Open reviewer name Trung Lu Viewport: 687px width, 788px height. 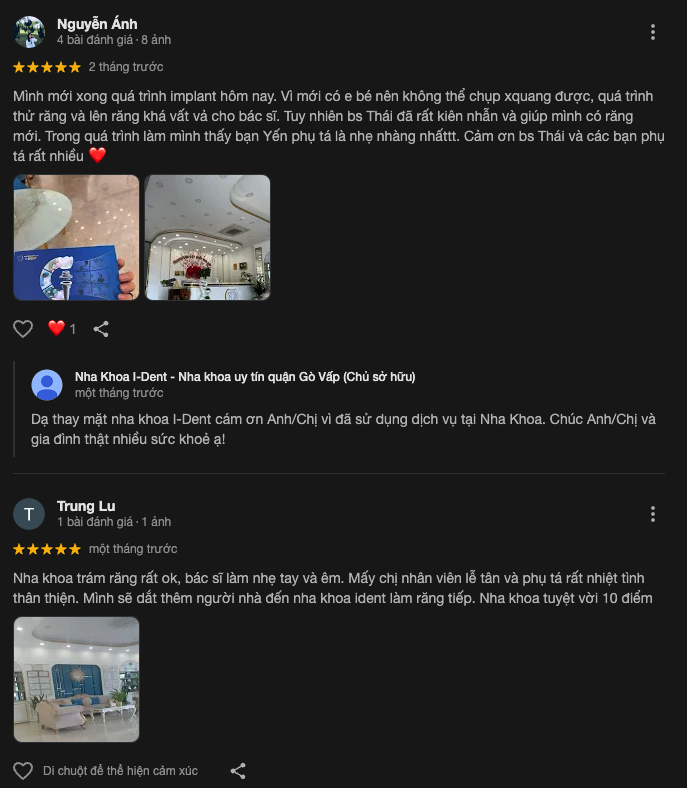pyautogui.click(x=86, y=506)
